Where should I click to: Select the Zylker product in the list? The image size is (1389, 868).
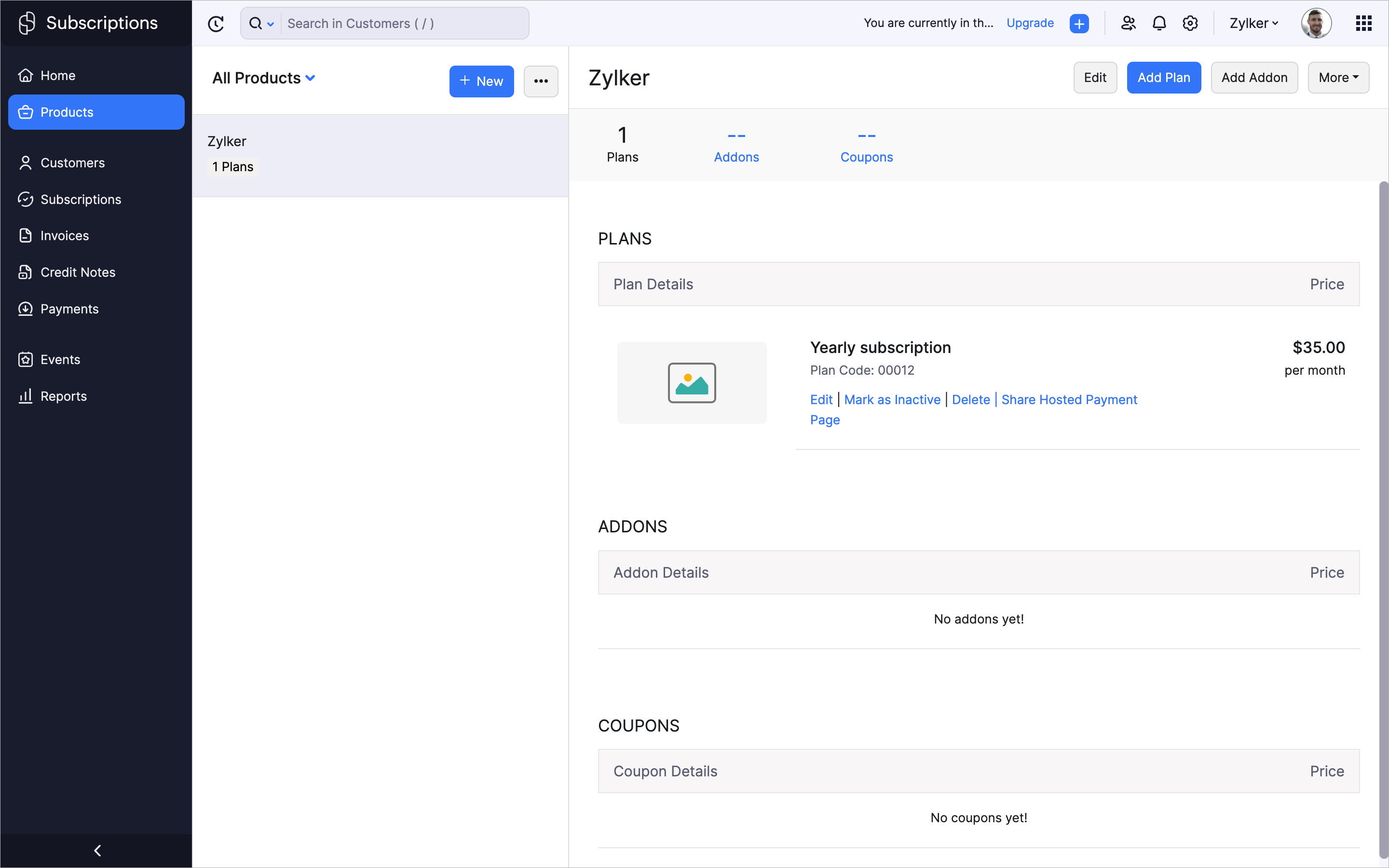[x=380, y=156]
